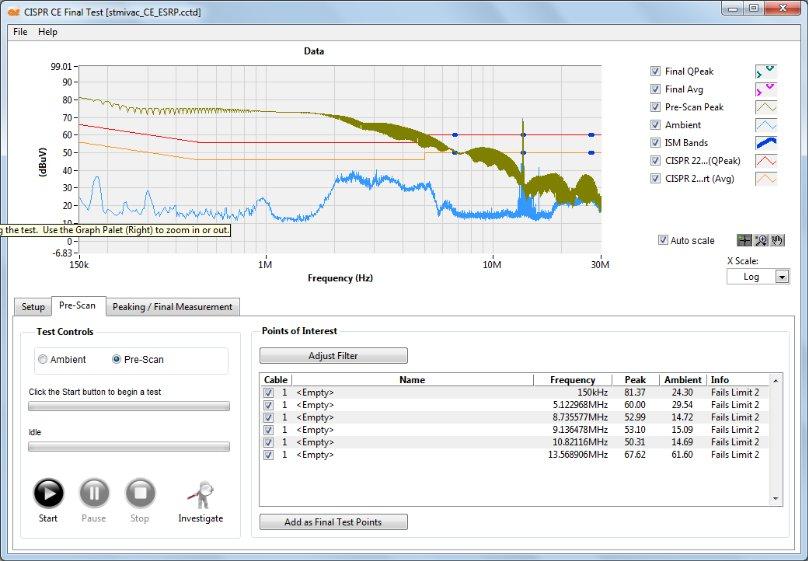Toggle Final QPeak plot visibility checkbox

coord(655,71)
